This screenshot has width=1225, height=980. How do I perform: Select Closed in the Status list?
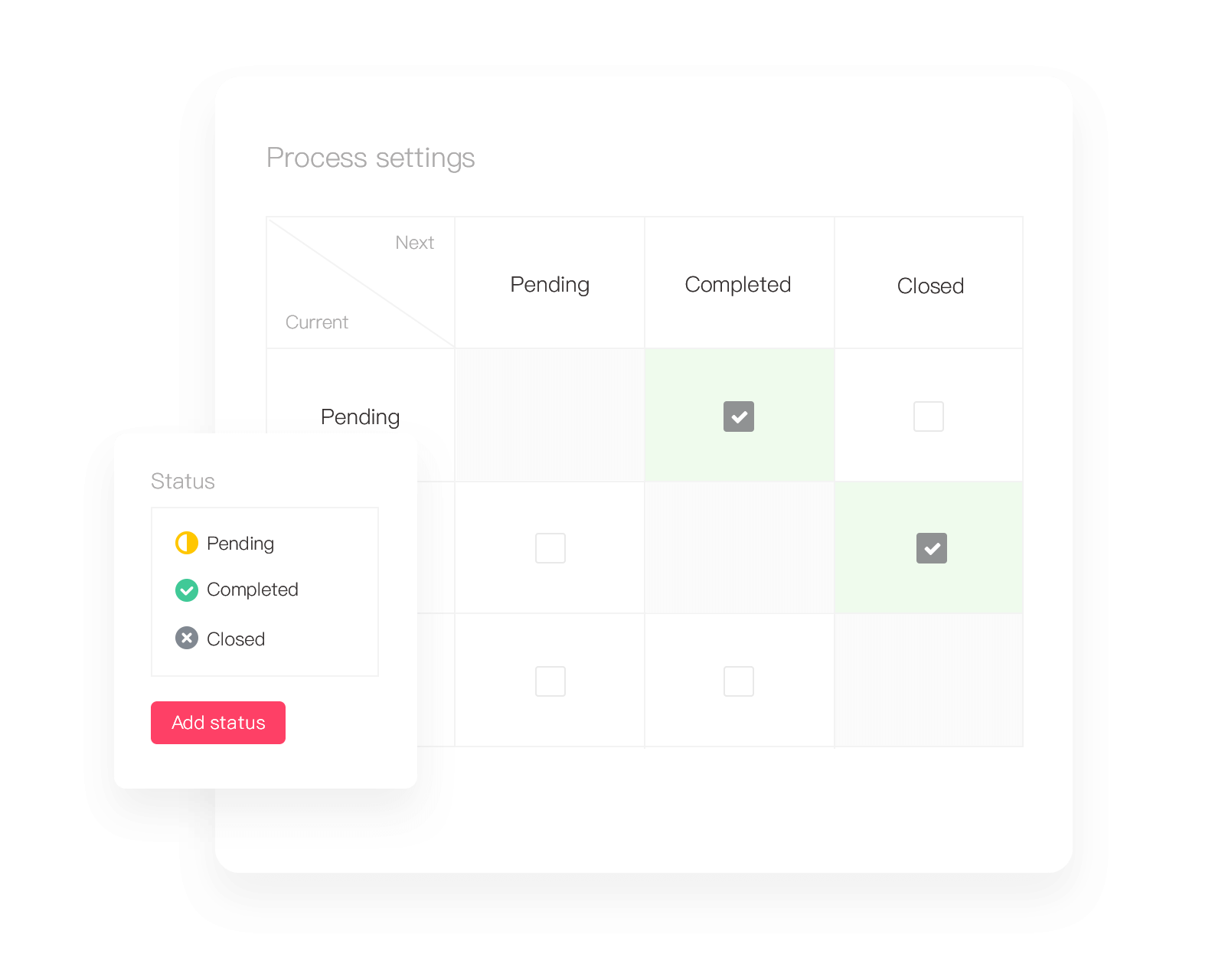click(x=236, y=639)
